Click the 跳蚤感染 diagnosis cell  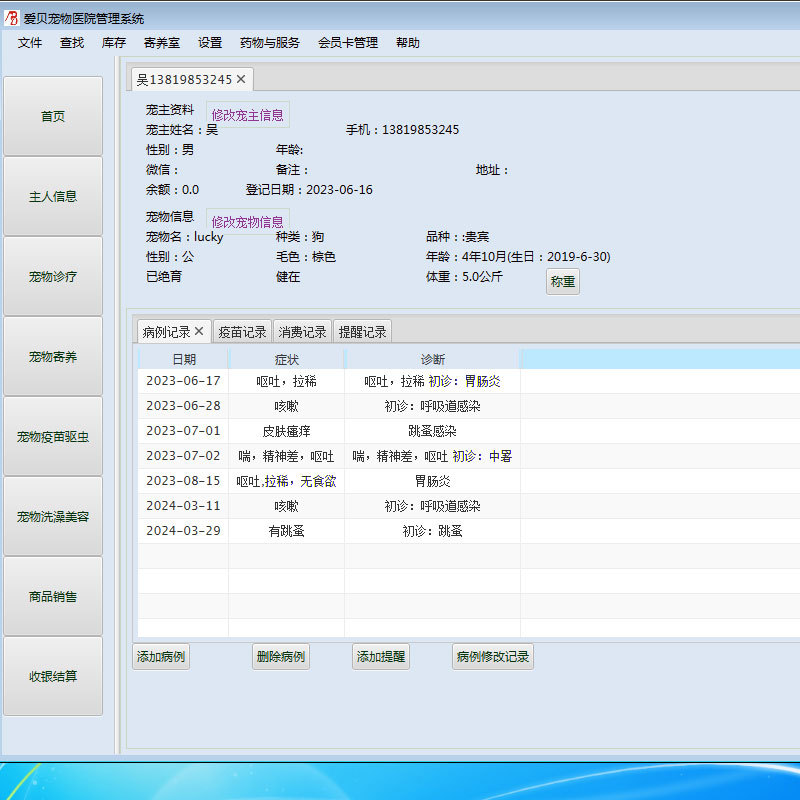click(433, 431)
